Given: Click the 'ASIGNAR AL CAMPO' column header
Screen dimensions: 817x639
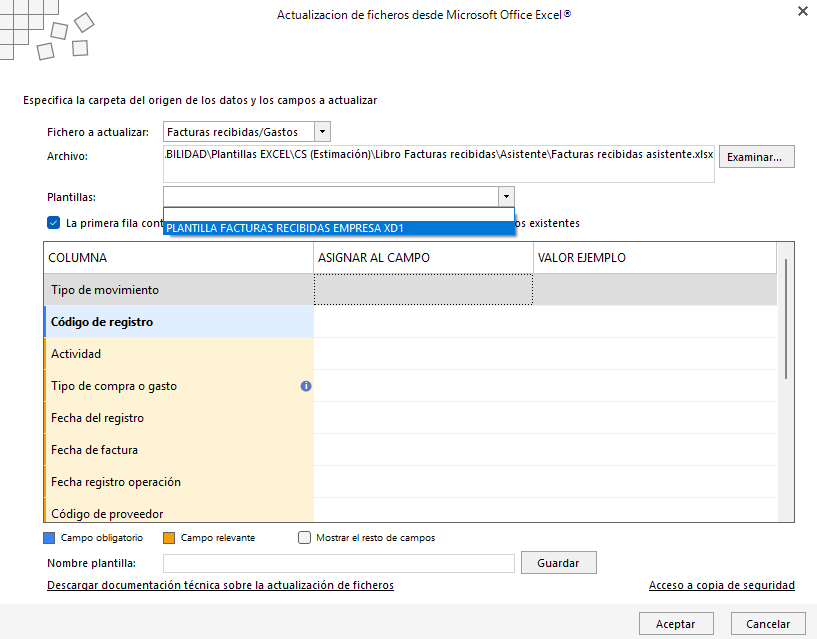Looking at the screenshot, I should coord(424,258).
